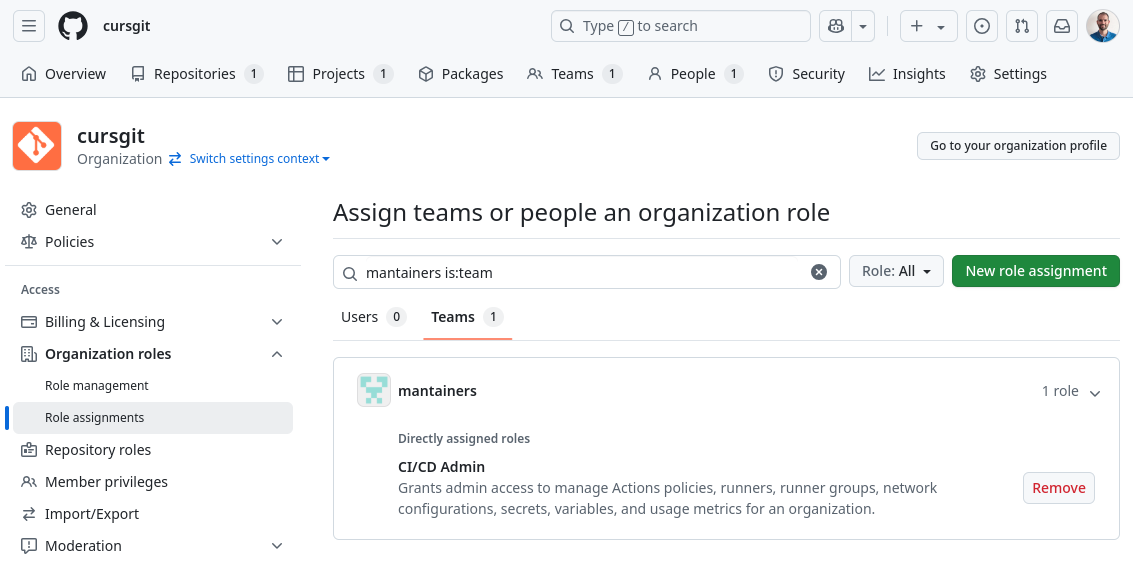
Task: Collapse the 1 role chevron
Action: click(1095, 392)
